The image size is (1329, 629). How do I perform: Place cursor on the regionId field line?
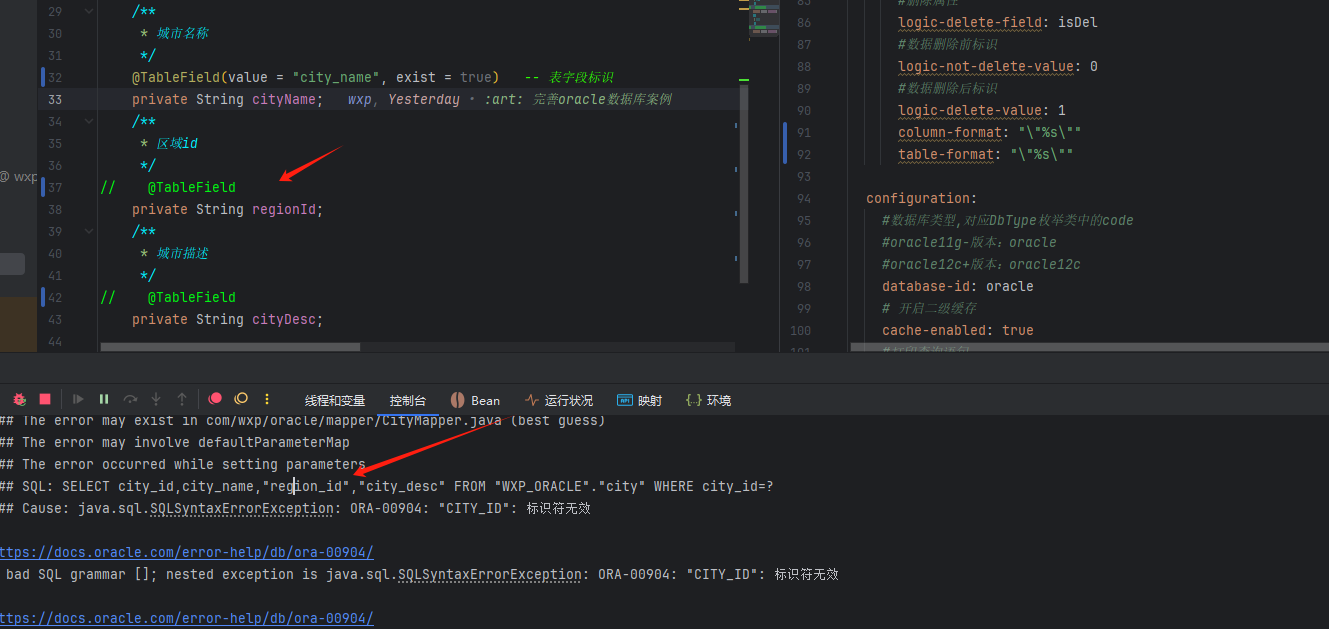[287, 210]
